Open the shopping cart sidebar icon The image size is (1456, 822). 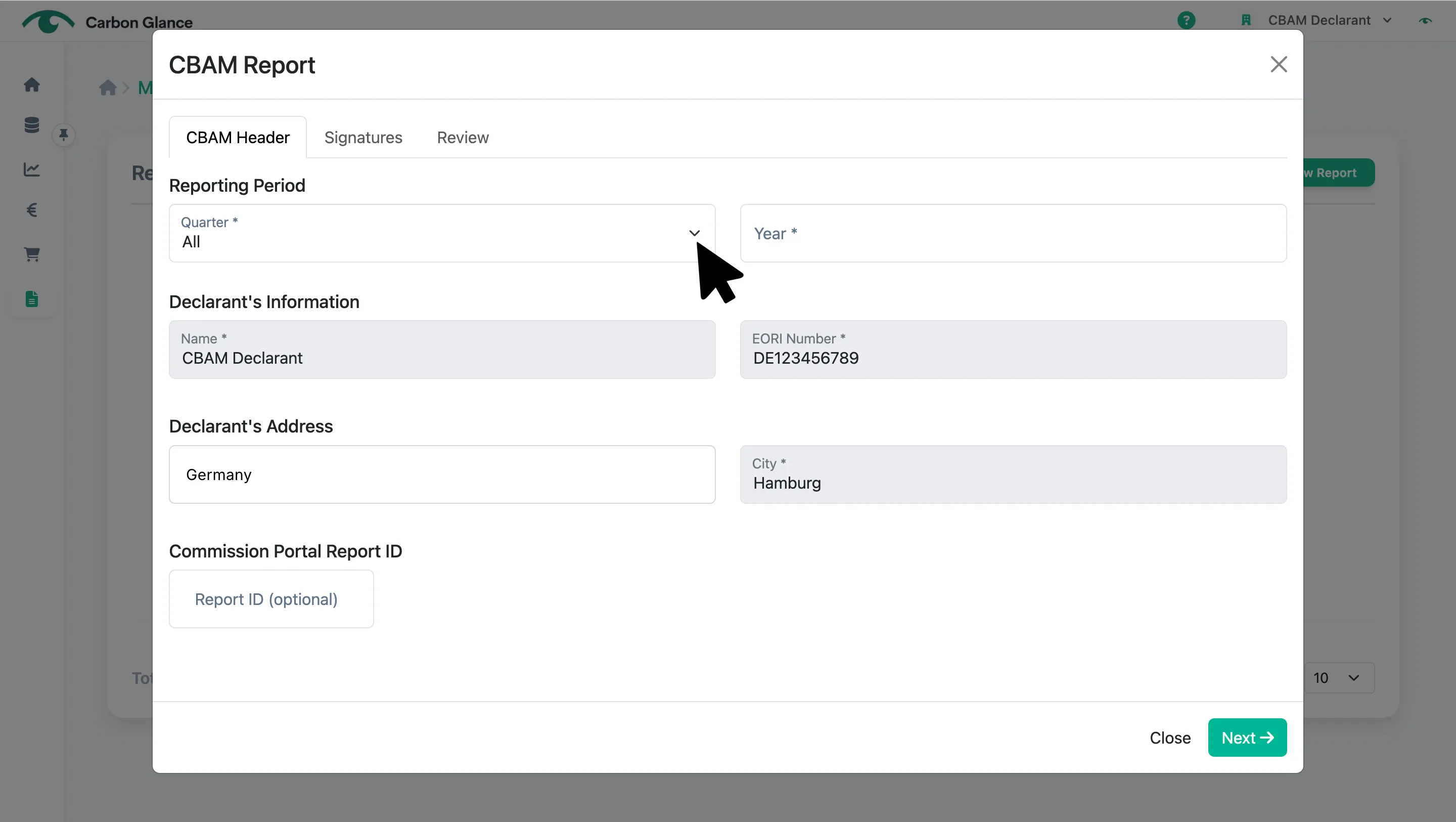point(32,254)
